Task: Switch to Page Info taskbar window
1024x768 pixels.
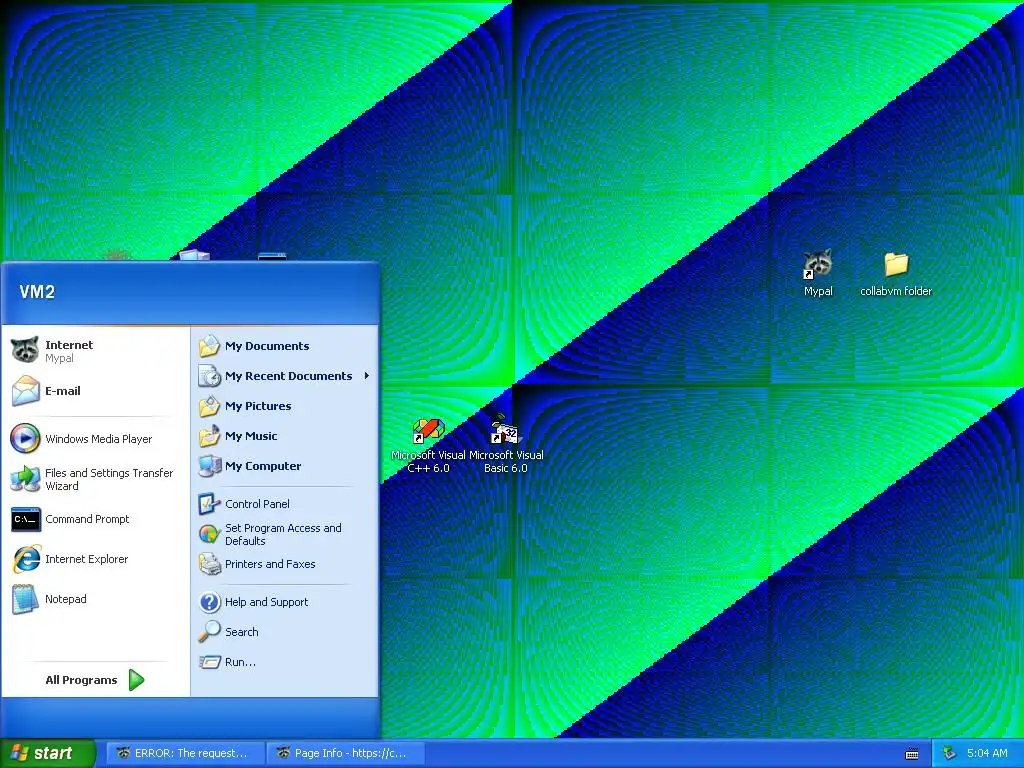Action: coord(346,753)
